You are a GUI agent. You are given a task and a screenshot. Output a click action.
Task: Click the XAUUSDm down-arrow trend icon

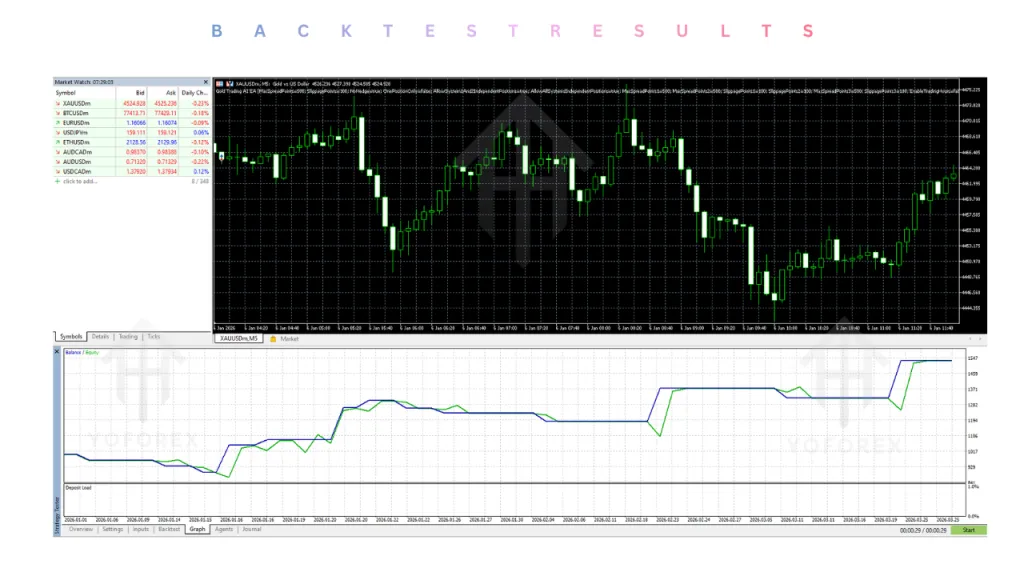[57, 103]
